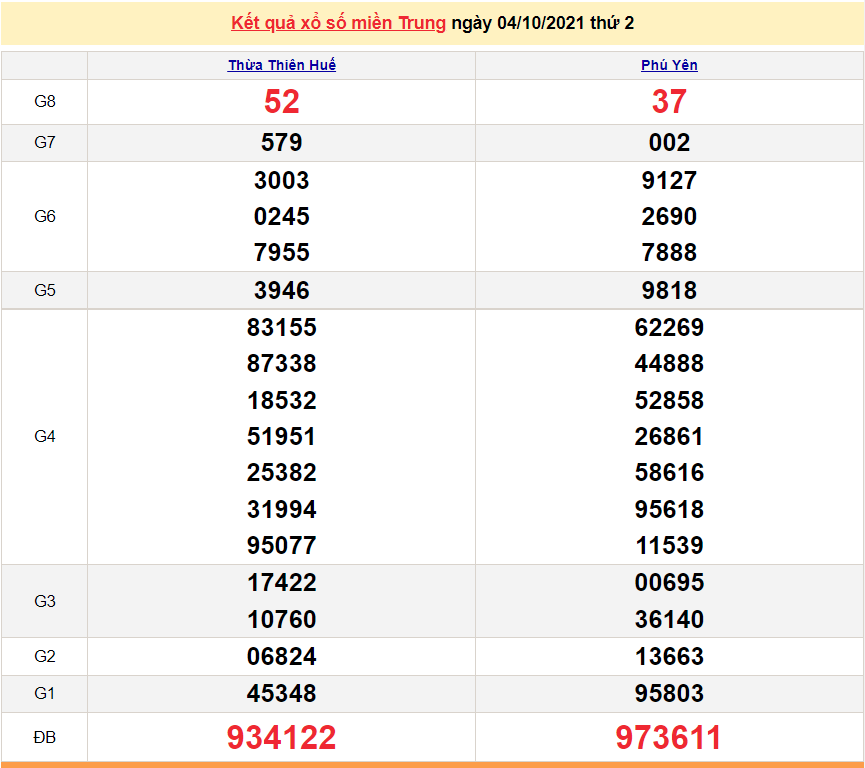The image size is (865, 768).
Task: Open the Phú Yên results link
Action: click(669, 65)
